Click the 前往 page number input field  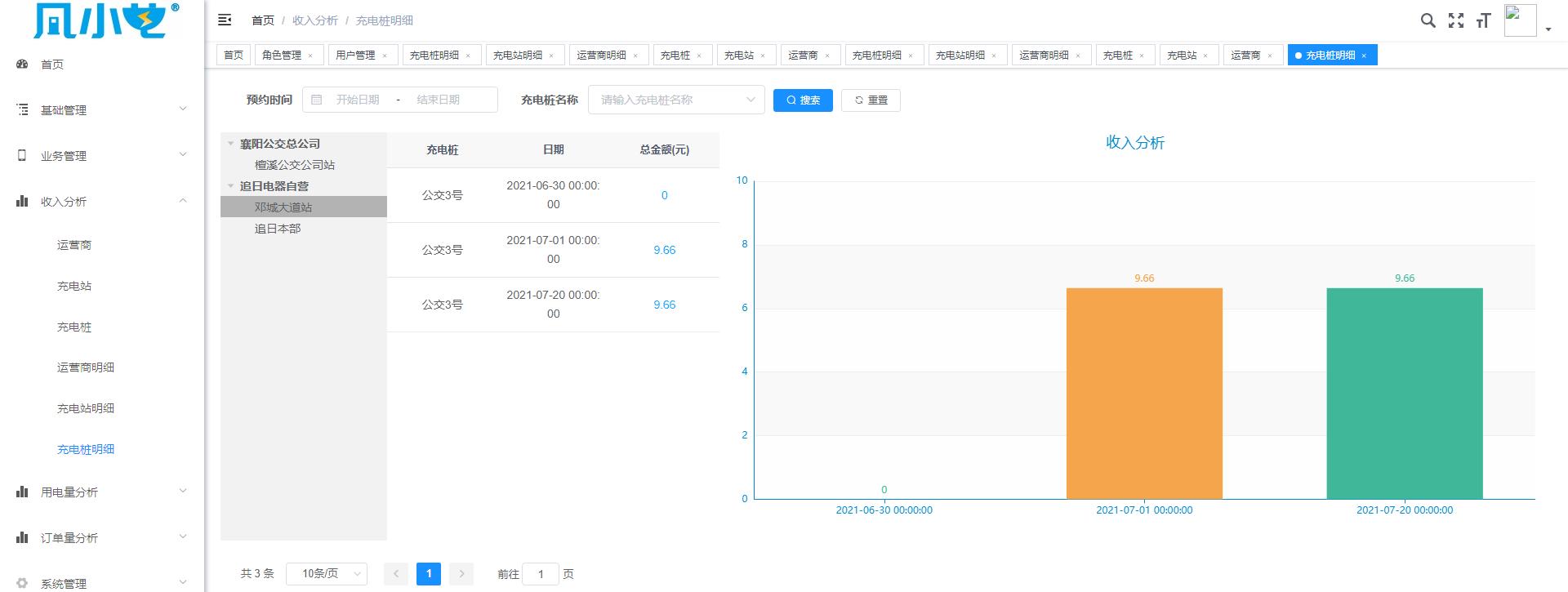click(540, 574)
